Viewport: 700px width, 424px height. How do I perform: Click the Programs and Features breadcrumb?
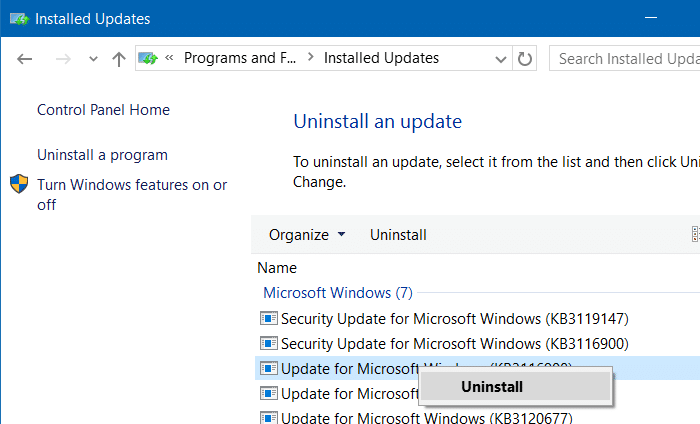(240, 58)
